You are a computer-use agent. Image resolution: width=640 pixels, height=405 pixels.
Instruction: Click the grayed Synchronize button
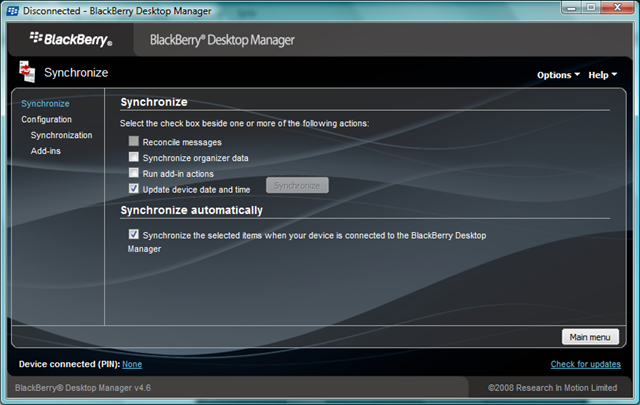coord(297,185)
